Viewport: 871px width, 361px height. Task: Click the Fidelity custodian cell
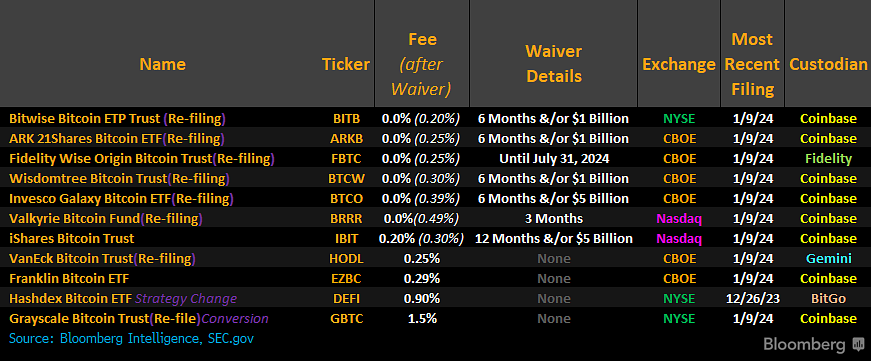tap(828, 158)
